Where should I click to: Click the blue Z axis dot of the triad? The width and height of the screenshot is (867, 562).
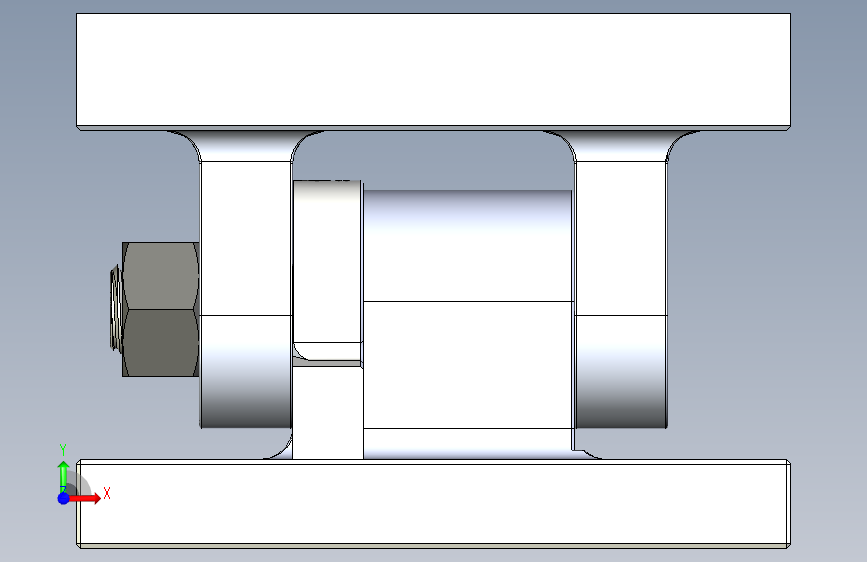coord(64,498)
